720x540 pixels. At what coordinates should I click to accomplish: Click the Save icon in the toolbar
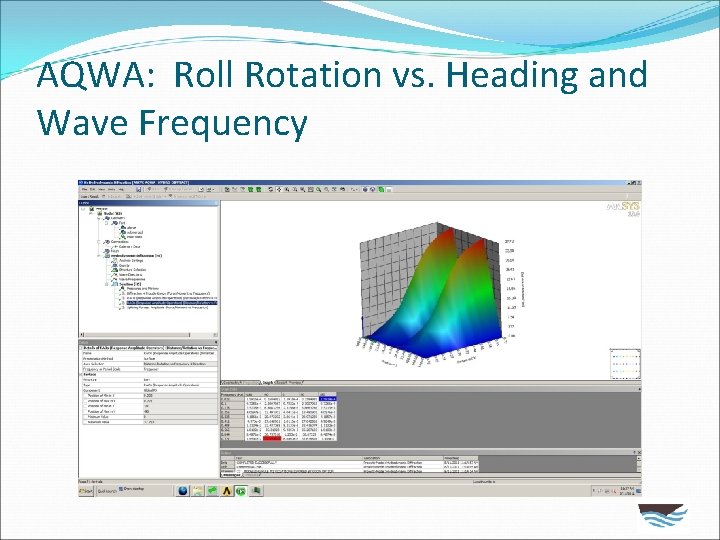coord(139,189)
